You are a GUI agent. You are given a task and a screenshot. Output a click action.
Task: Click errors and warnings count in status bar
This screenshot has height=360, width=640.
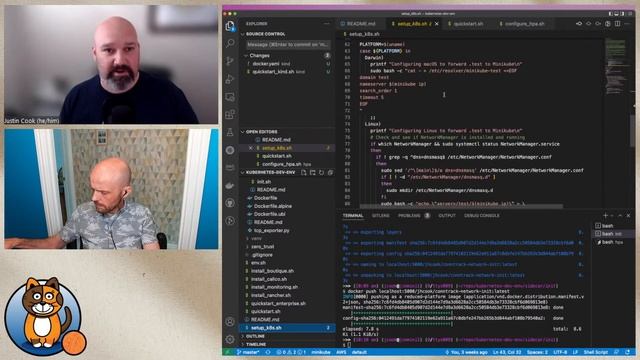click(291, 352)
